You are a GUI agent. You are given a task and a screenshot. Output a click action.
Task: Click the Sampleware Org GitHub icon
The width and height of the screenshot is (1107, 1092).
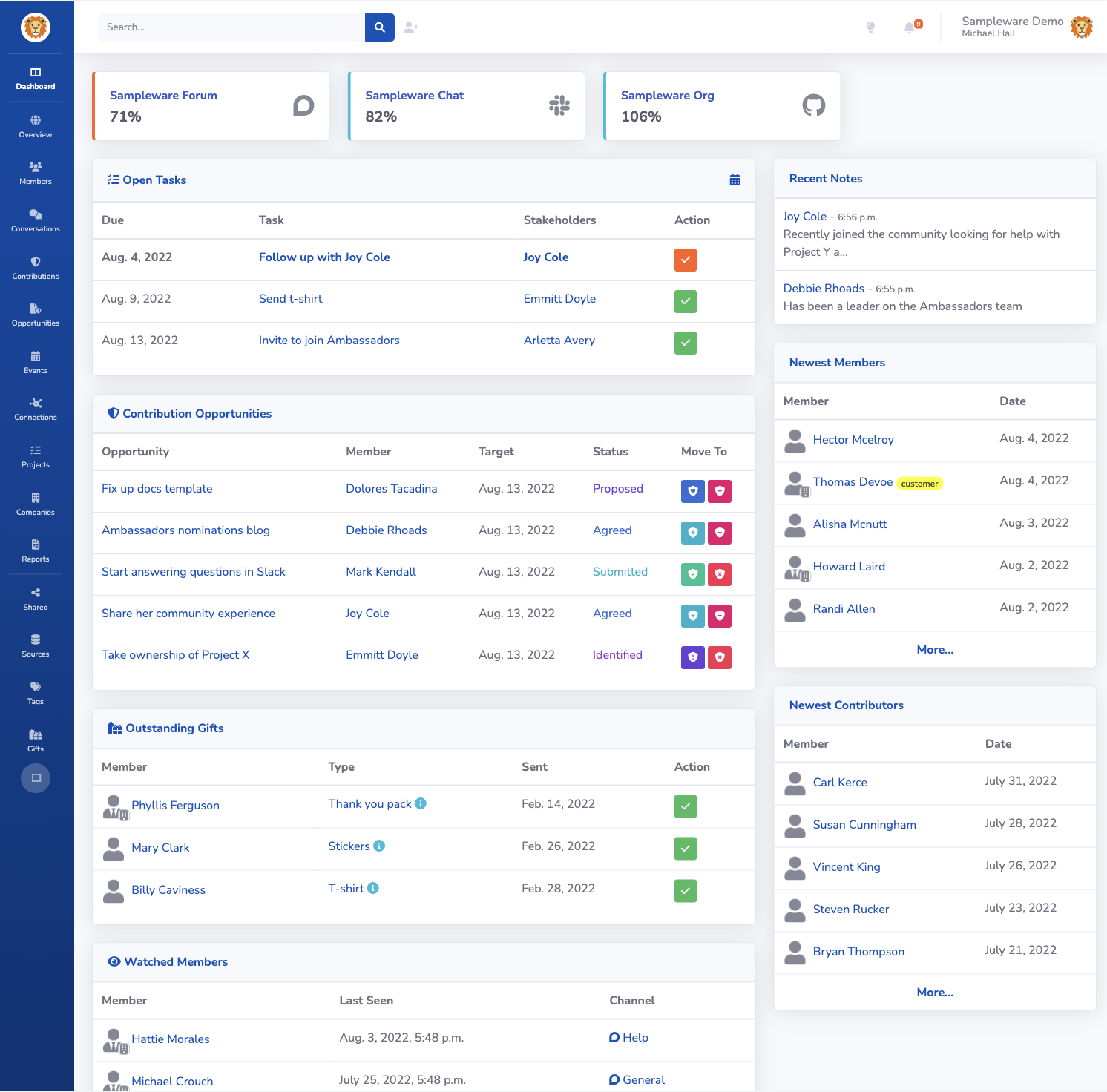814,106
